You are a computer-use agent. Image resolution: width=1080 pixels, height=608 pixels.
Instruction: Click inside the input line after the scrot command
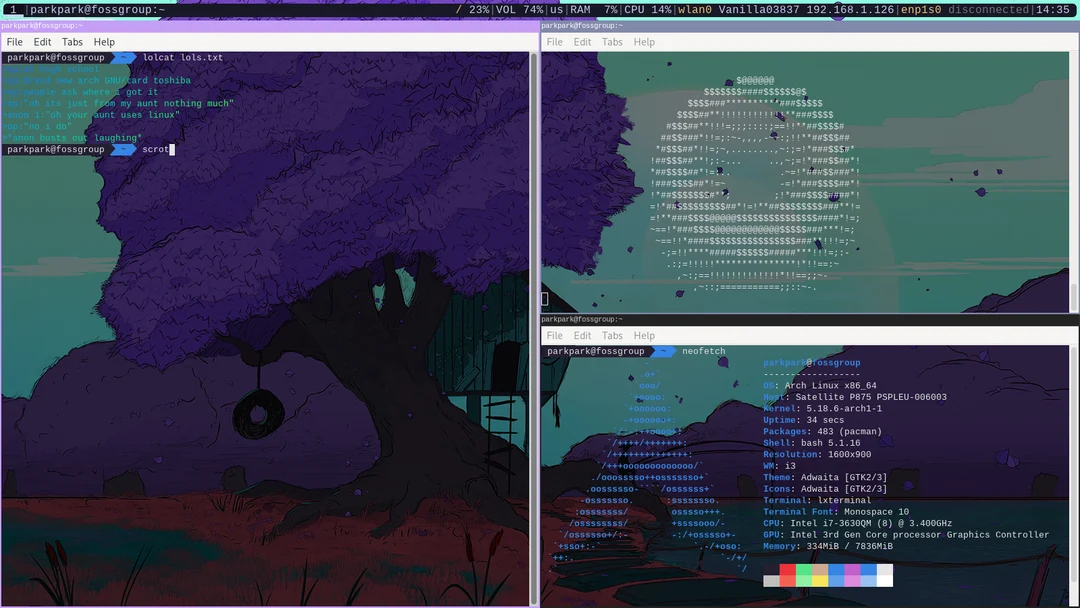click(172, 148)
